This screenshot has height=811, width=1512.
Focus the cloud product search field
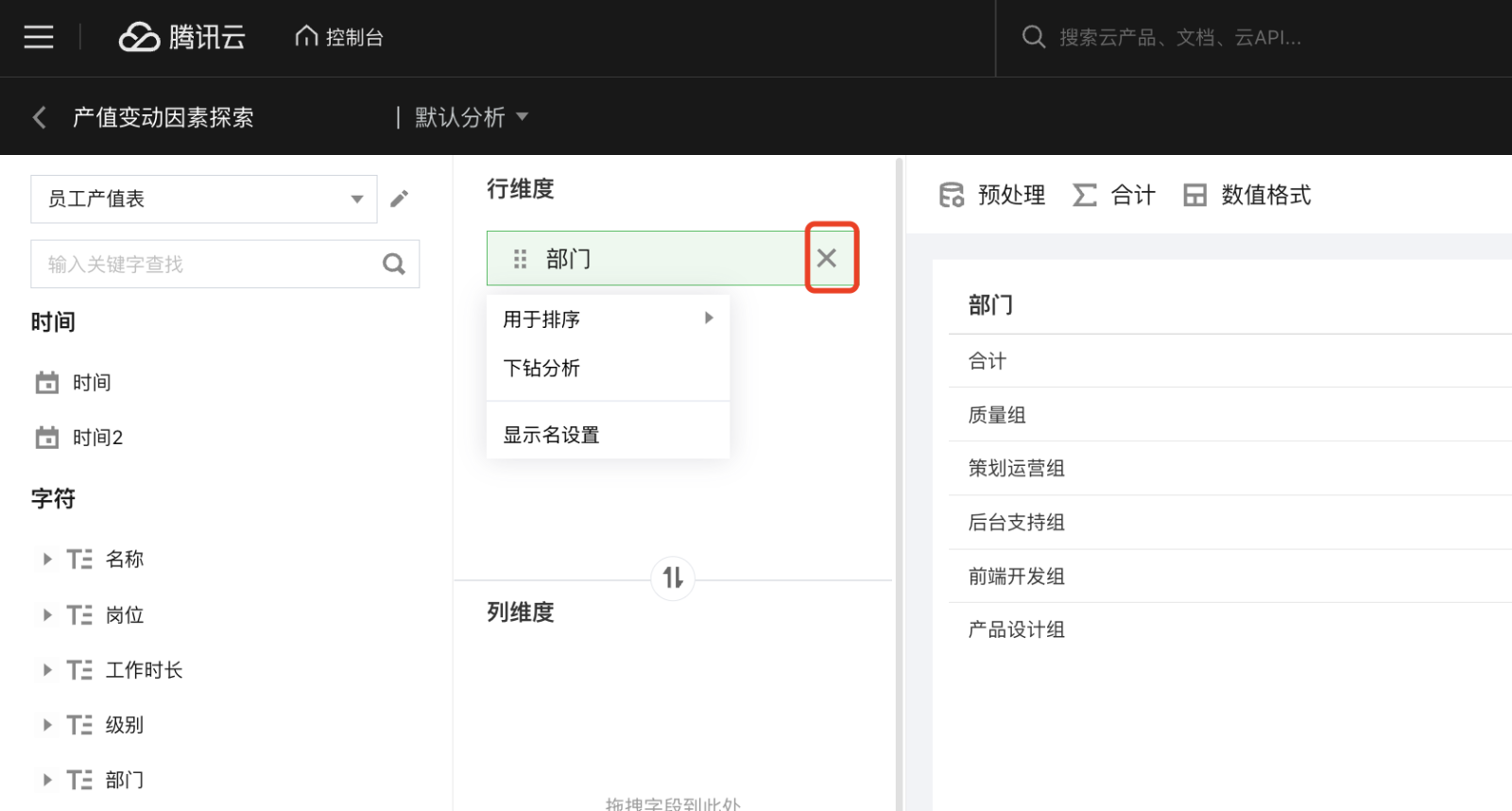(1180, 37)
